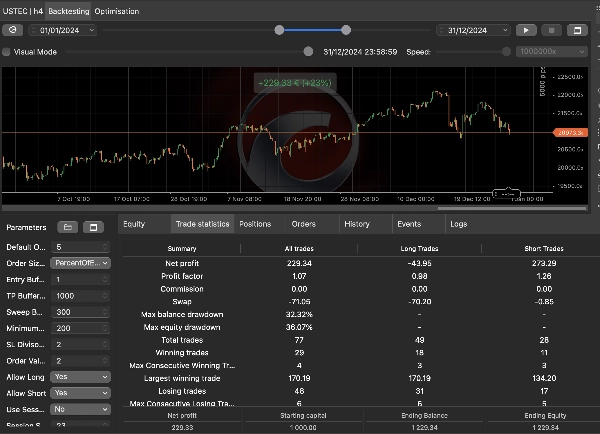Start the backtest with the play button
600x434 pixels.
pyautogui.click(x=526, y=30)
